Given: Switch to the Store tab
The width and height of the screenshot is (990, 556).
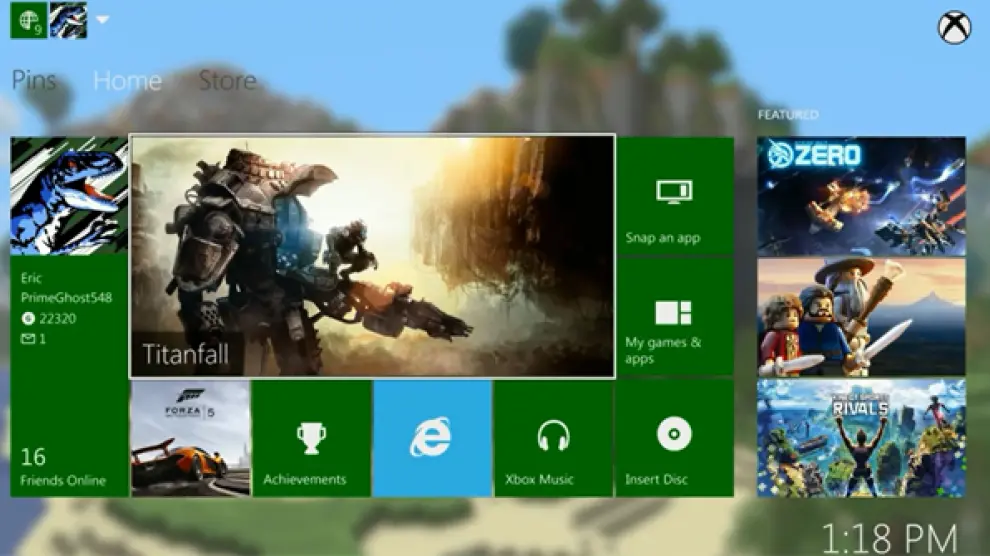Looking at the screenshot, I should (227, 81).
